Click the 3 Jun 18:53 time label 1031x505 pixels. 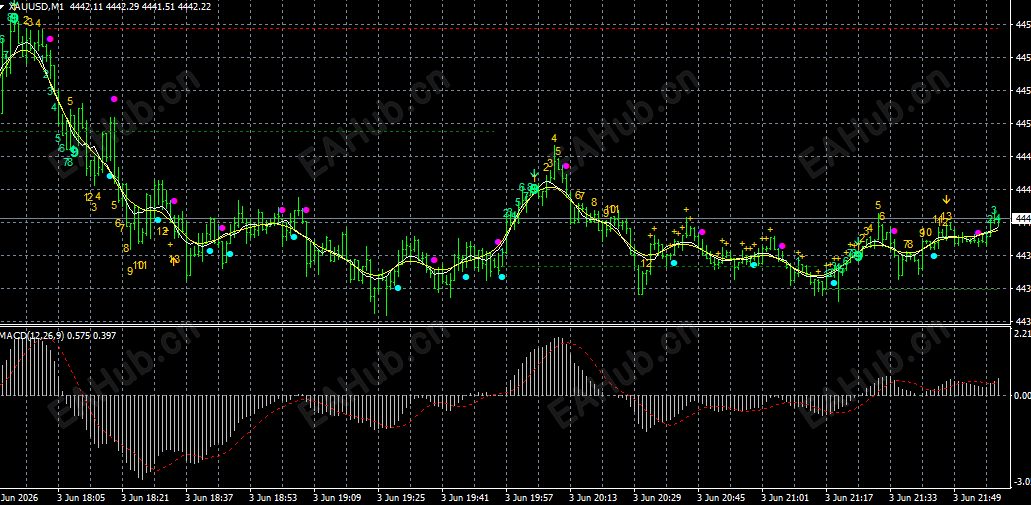pos(272,498)
